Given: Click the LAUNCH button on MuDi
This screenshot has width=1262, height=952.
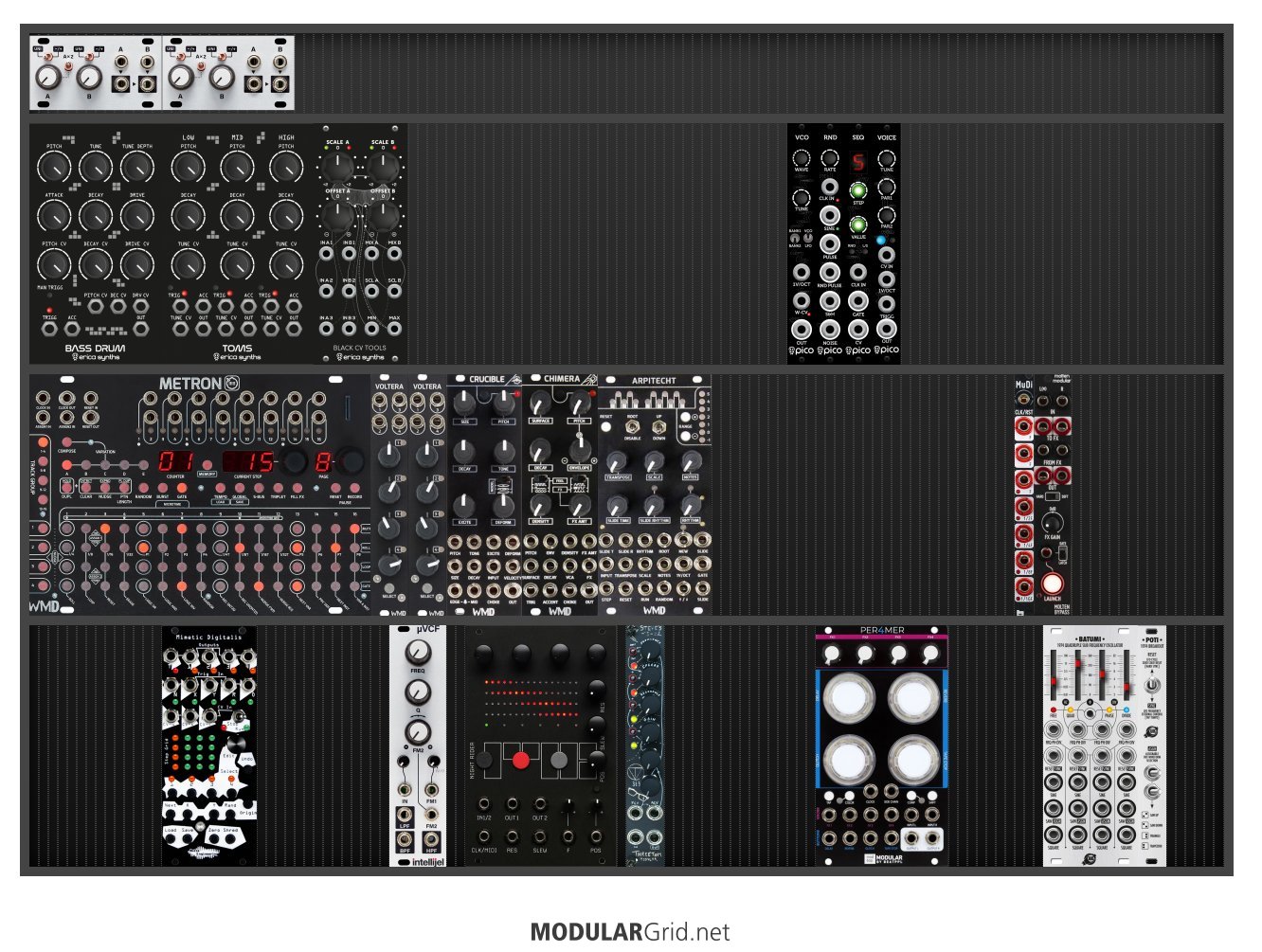Looking at the screenshot, I should [1053, 583].
